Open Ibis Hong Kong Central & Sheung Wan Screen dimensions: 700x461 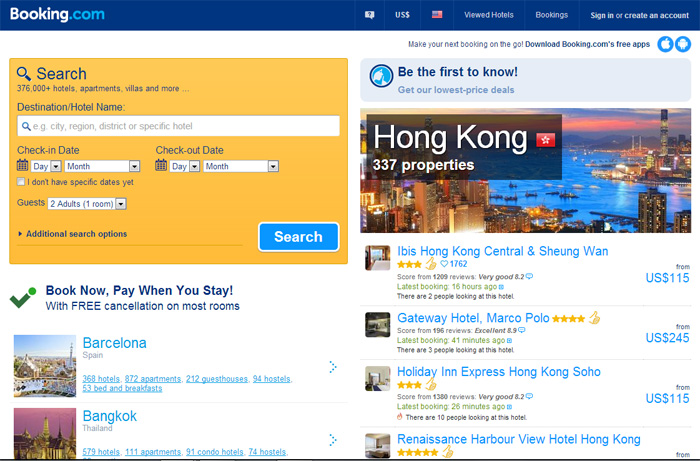point(503,251)
